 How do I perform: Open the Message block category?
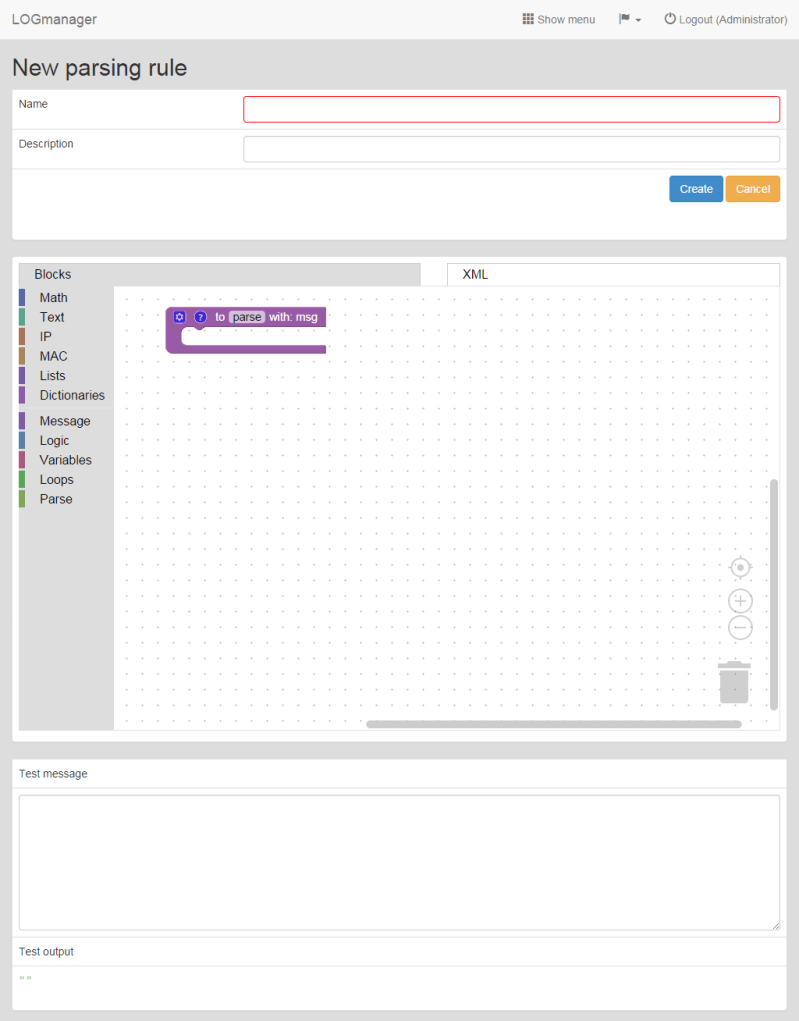point(66,421)
